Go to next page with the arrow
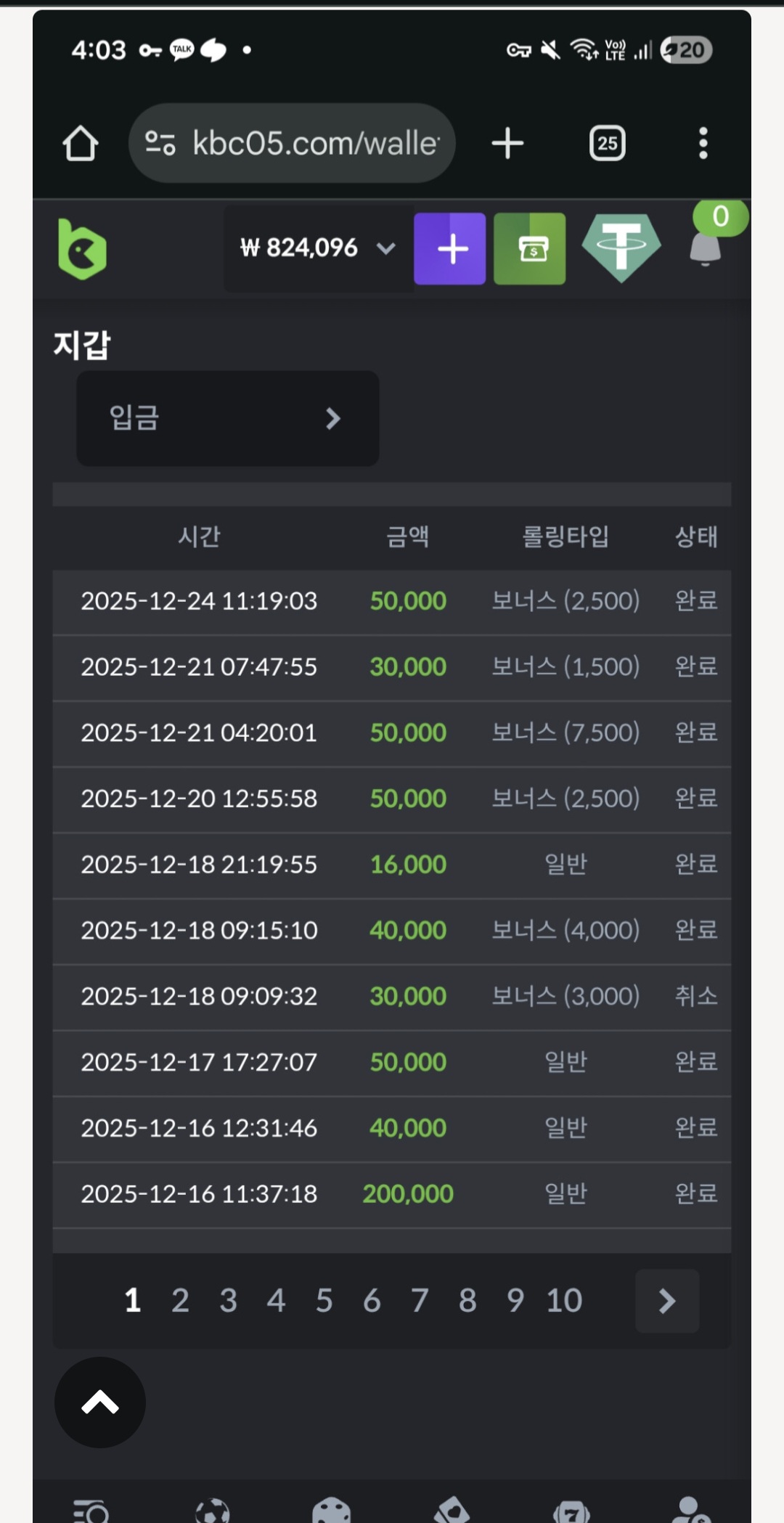 tap(666, 1301)
